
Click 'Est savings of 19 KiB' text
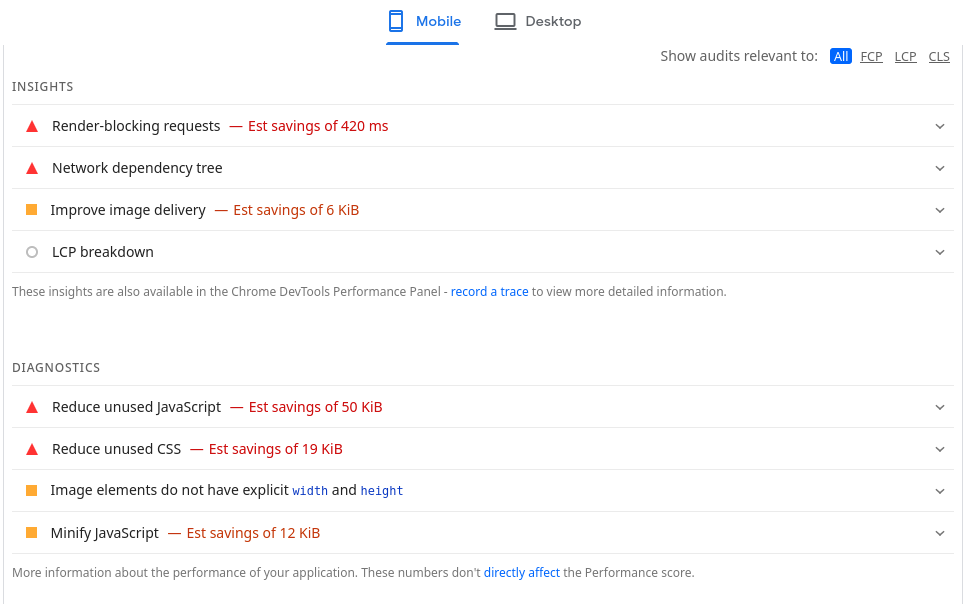[x=275, y=449]
